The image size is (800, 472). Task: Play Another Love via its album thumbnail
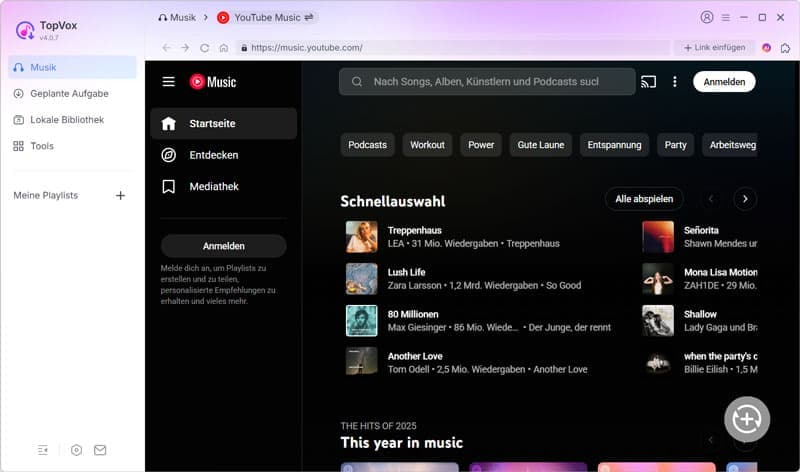pos(362,363)
